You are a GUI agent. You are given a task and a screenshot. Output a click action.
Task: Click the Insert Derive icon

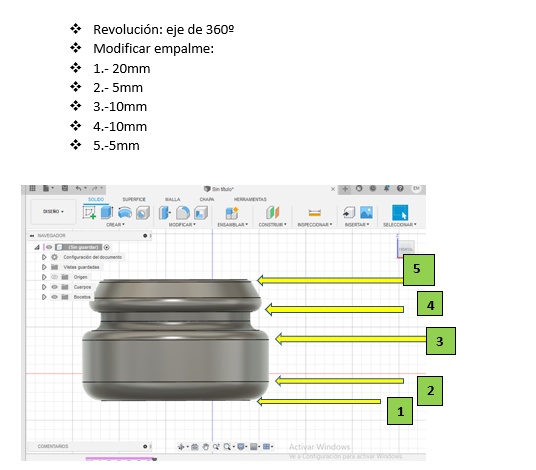pyautogui.click(x=349, y=213)
